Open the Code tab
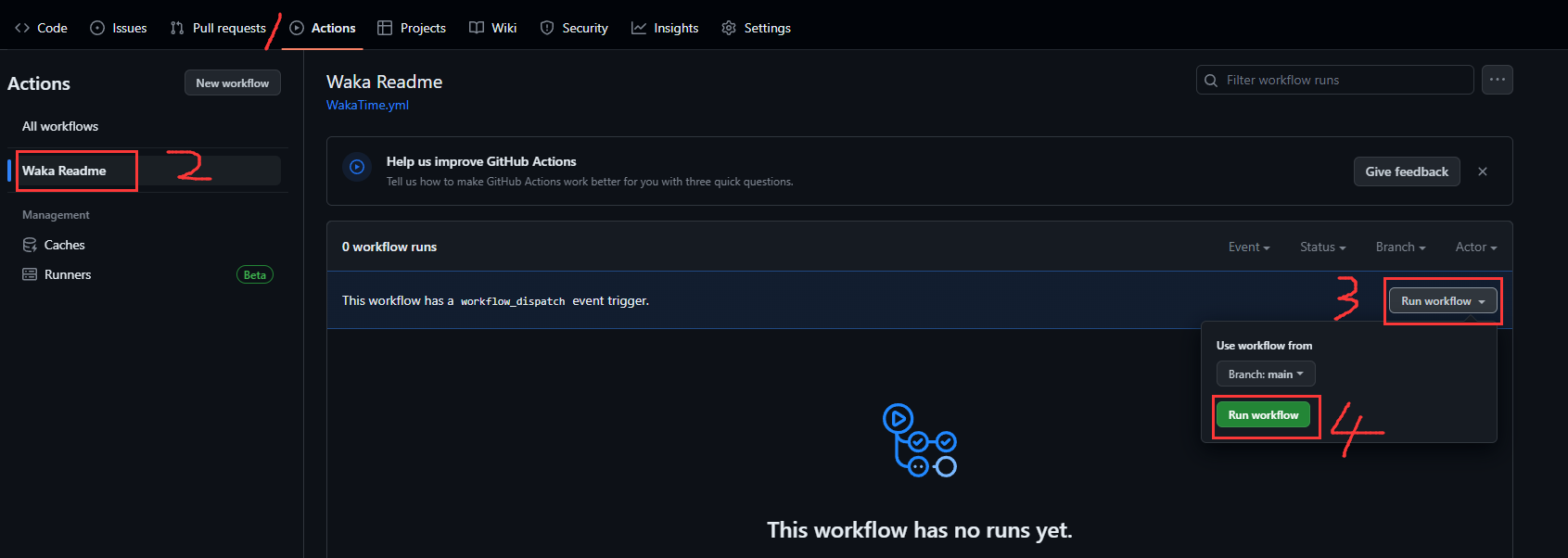1568x558 pixels. click(41, 28)
